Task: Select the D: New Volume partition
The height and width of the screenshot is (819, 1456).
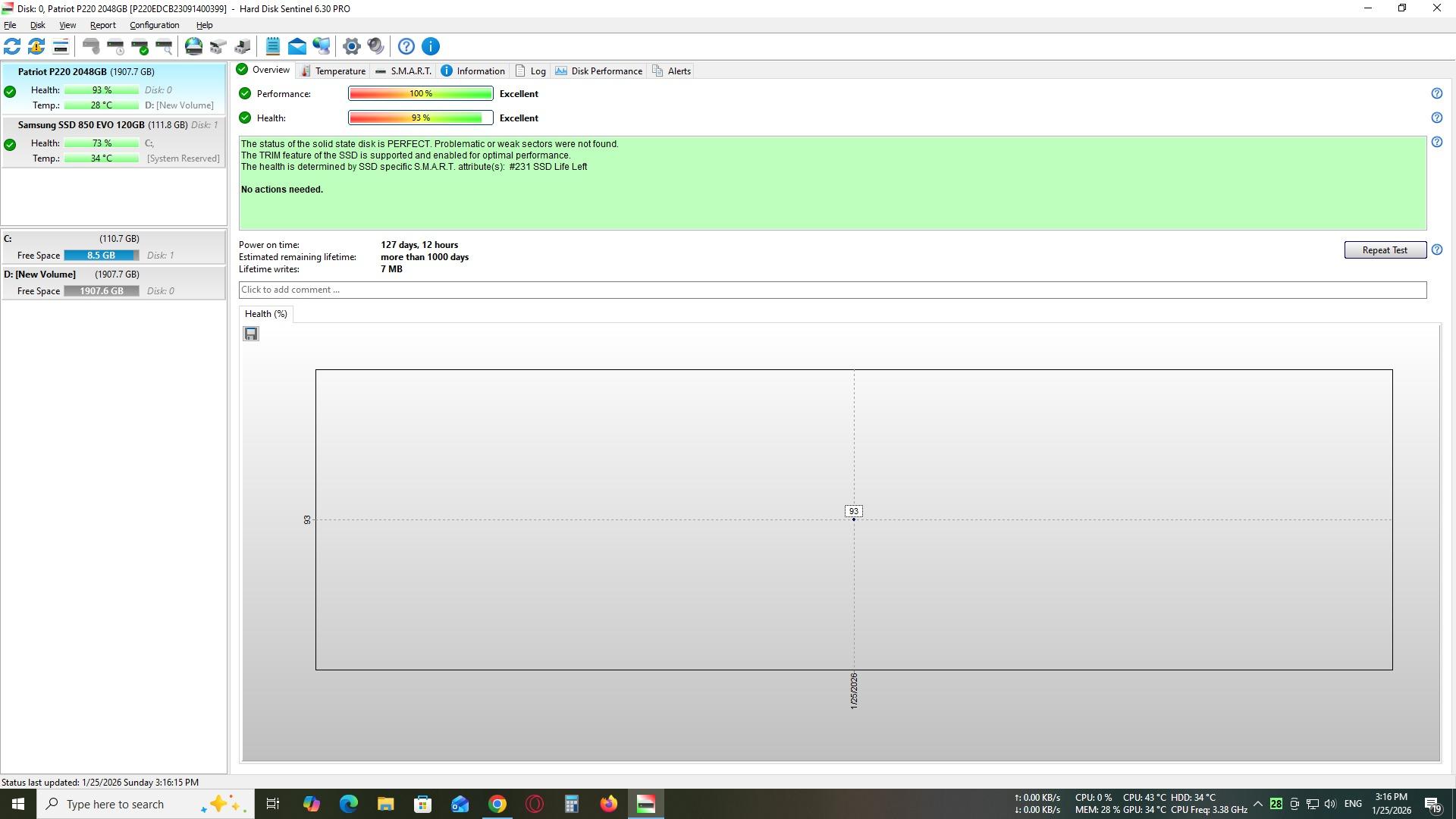Action: pyautogui.click(x=39, y=275)
